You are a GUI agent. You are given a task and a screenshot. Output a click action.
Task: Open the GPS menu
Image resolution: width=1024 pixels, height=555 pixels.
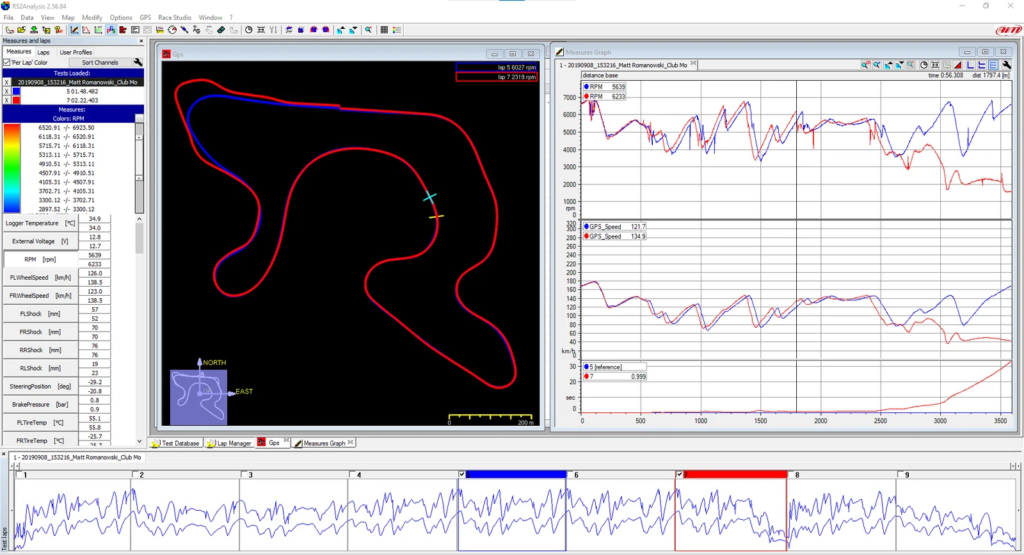point(145,18)
